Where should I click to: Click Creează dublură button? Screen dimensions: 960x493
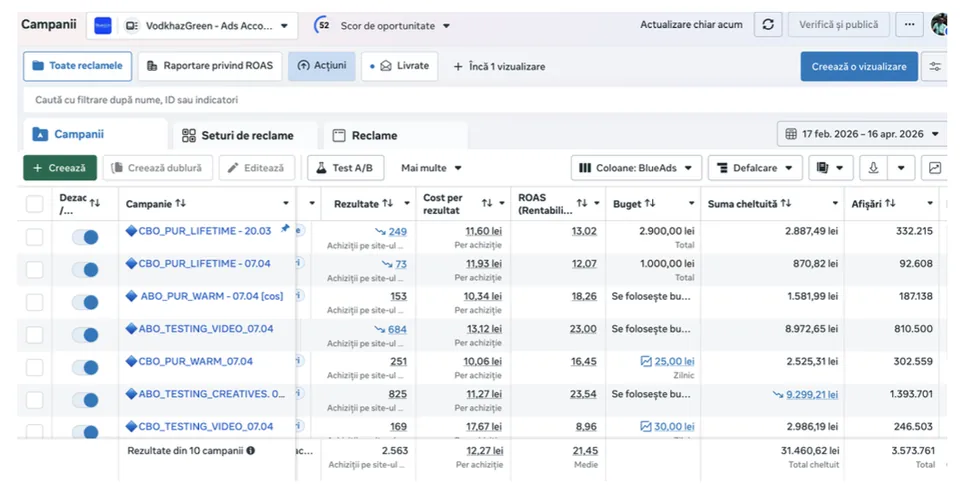157,168
